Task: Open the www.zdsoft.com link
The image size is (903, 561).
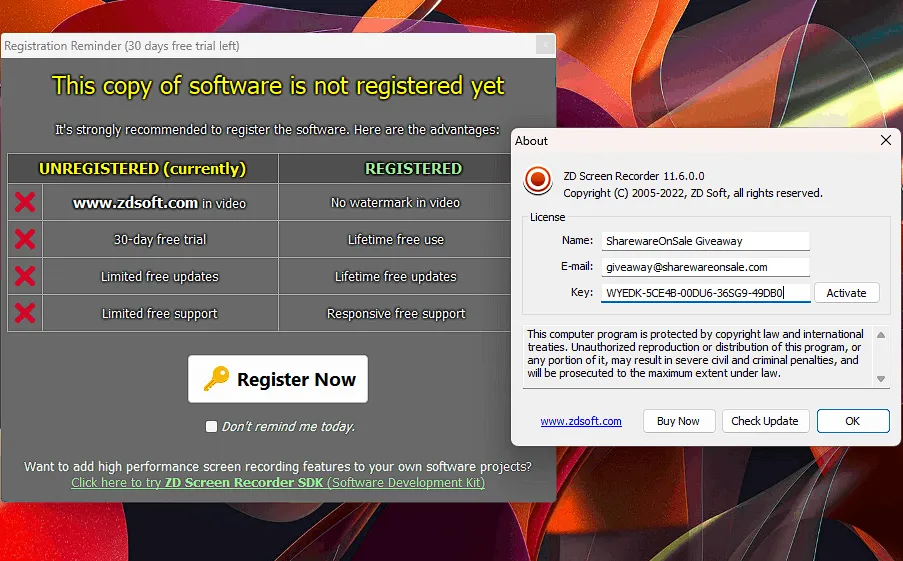Action: click(581, 421)
